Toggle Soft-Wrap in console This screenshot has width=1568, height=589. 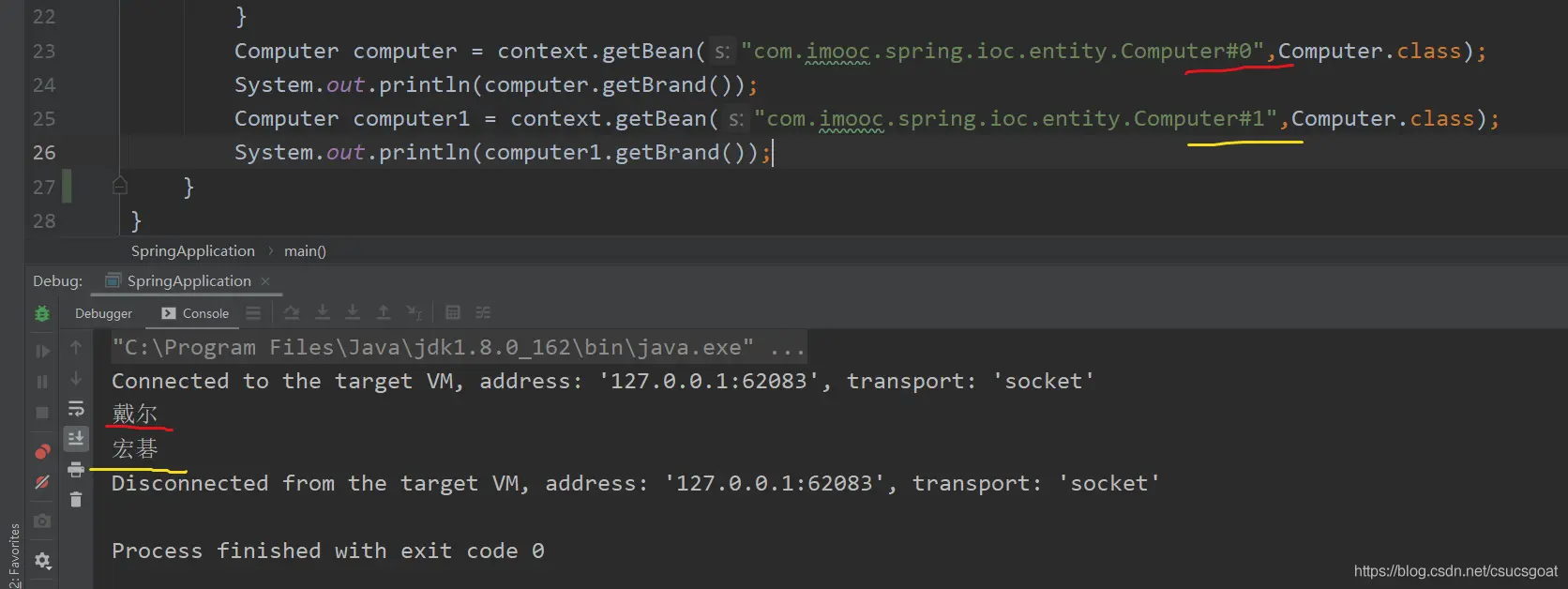[x=76, y=409]
